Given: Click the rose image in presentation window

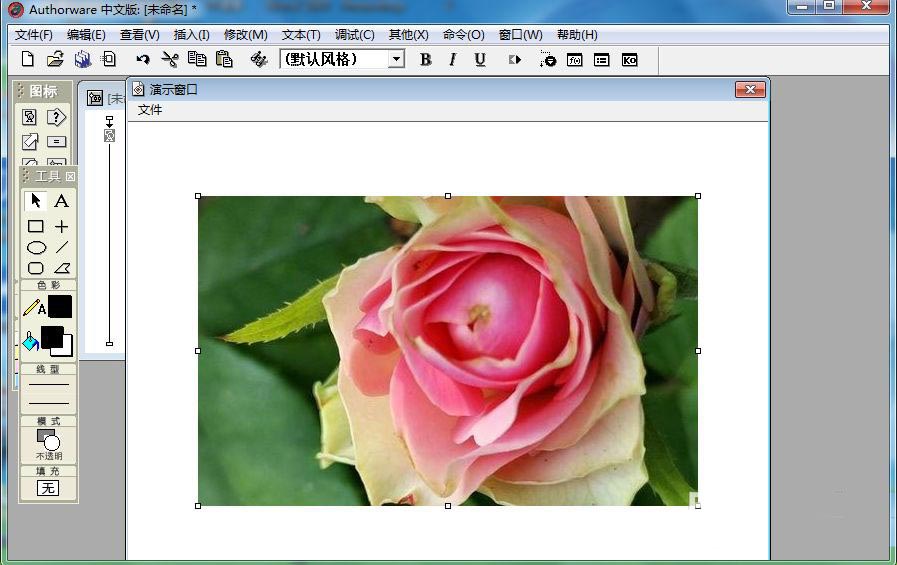Looking at the screenshot, I should click(x=447, y=350).
